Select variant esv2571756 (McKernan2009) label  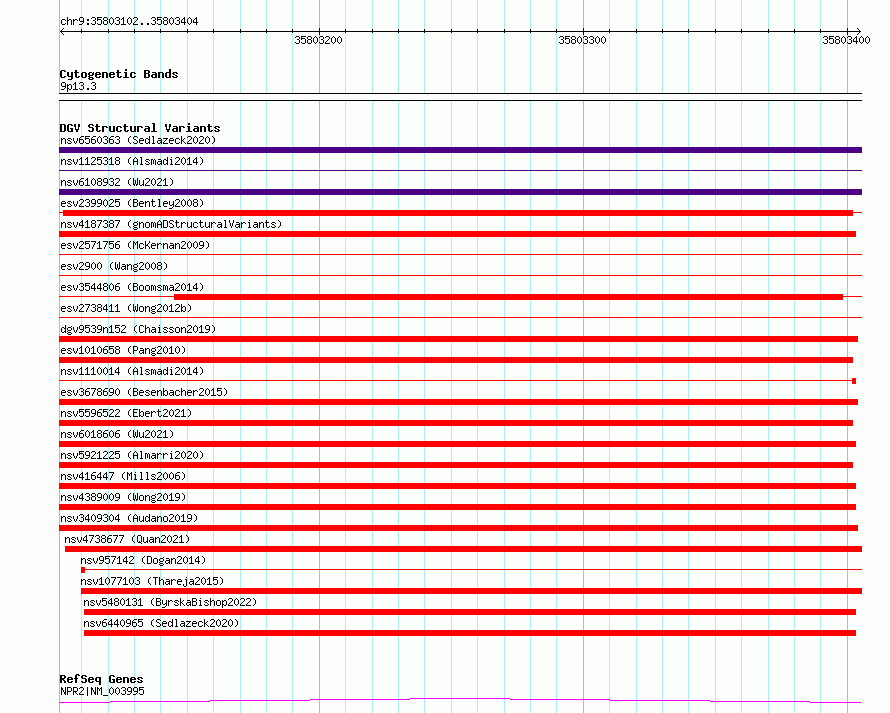point(135,245)
